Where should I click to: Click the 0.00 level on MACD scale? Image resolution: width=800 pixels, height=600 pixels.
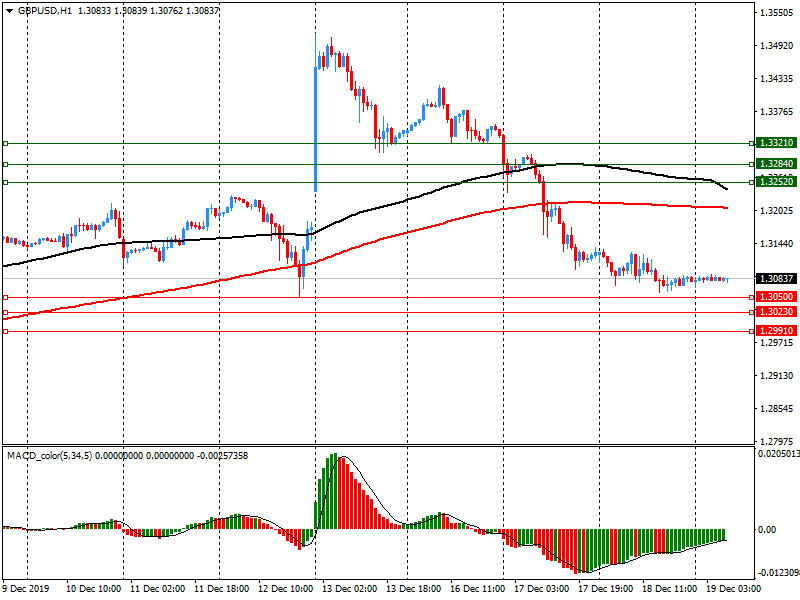click(x=770, y=530)
